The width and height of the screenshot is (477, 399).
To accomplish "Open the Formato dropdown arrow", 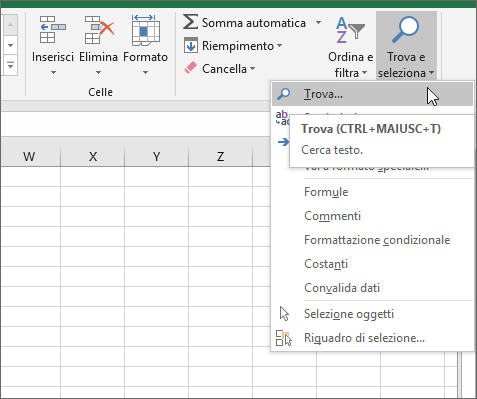I will [145, 72].
